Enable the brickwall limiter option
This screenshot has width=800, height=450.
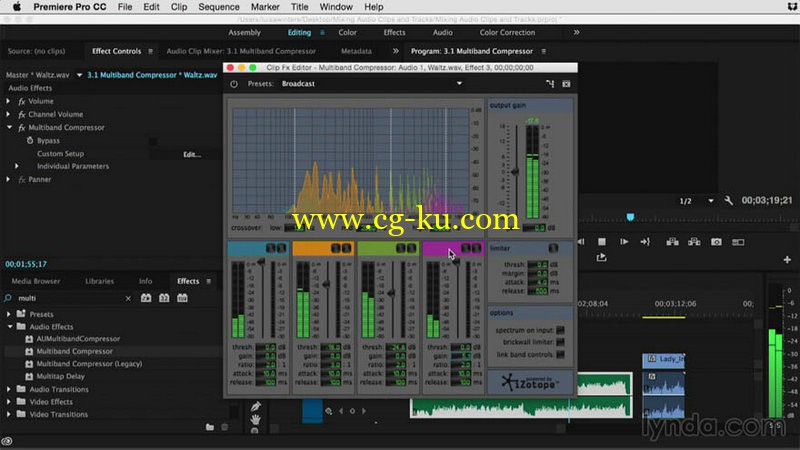coord(560,342)
